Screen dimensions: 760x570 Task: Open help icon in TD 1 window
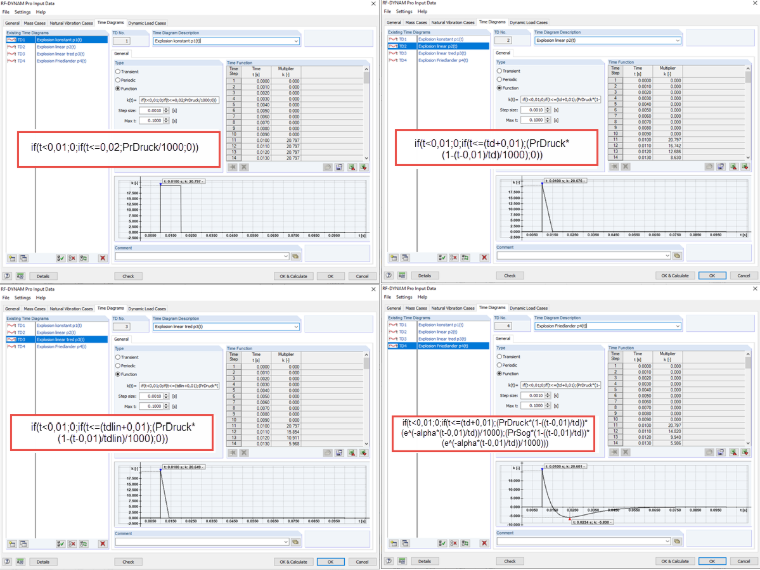(x=7, y=276)
